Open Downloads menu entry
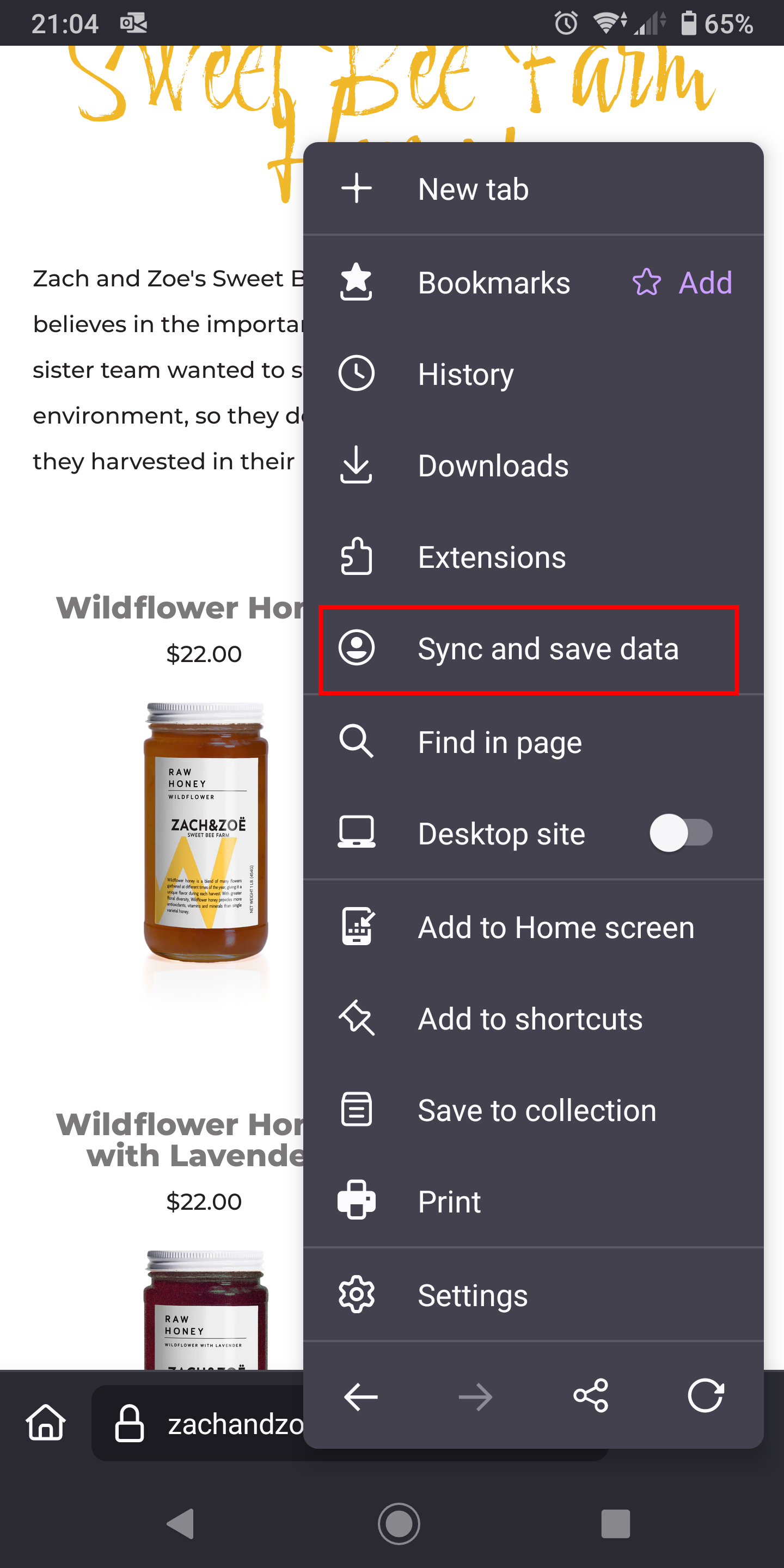Screen dimensions: 784x1568 pos(533,465)
